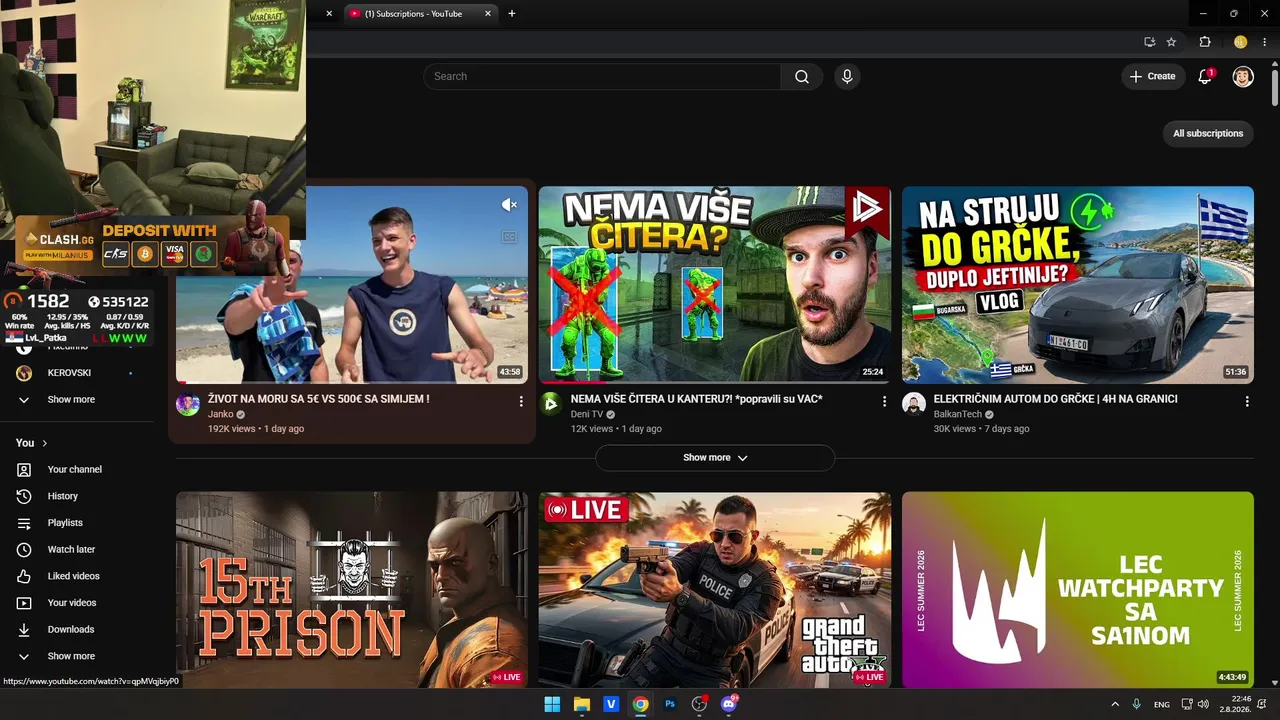Switch to the Subscriptions - YouTube tab
The height and width of the screenshot is (720, 1280).
pos(418,14)
